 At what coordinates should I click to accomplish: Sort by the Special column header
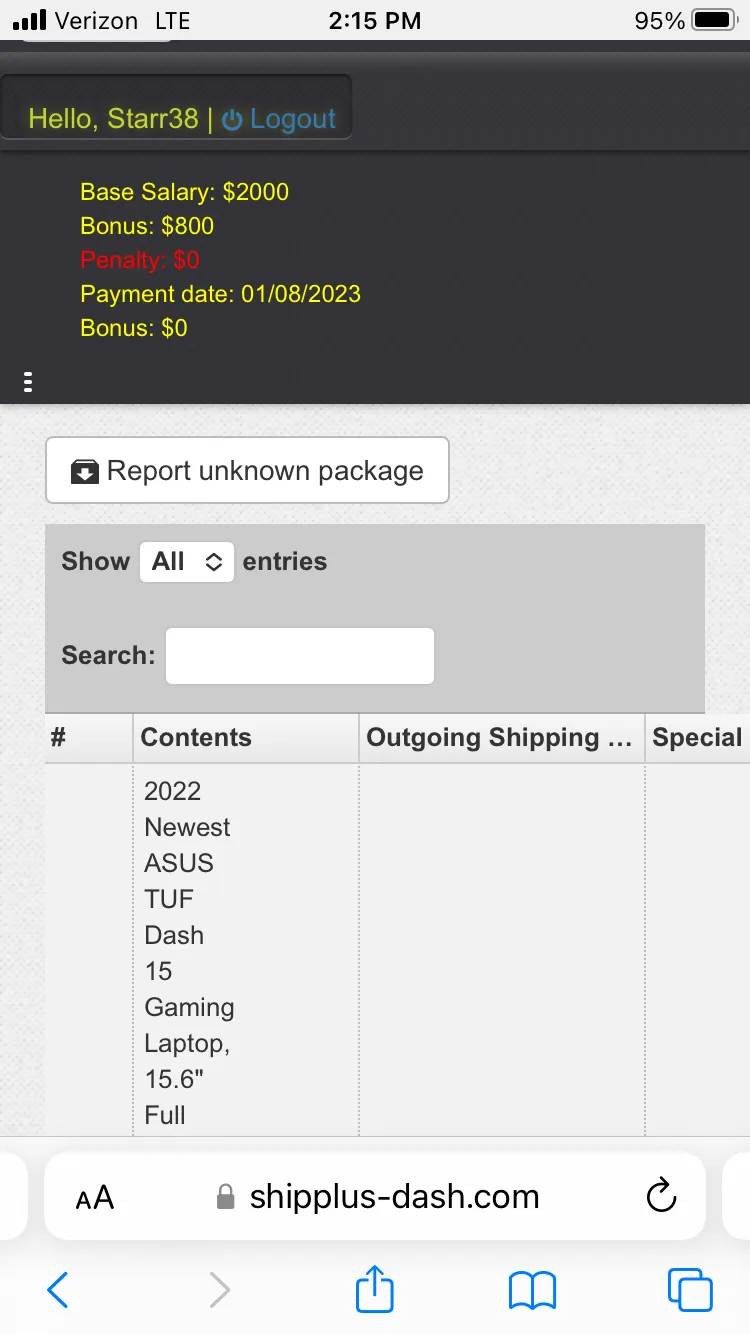click(x=697, y=738)
